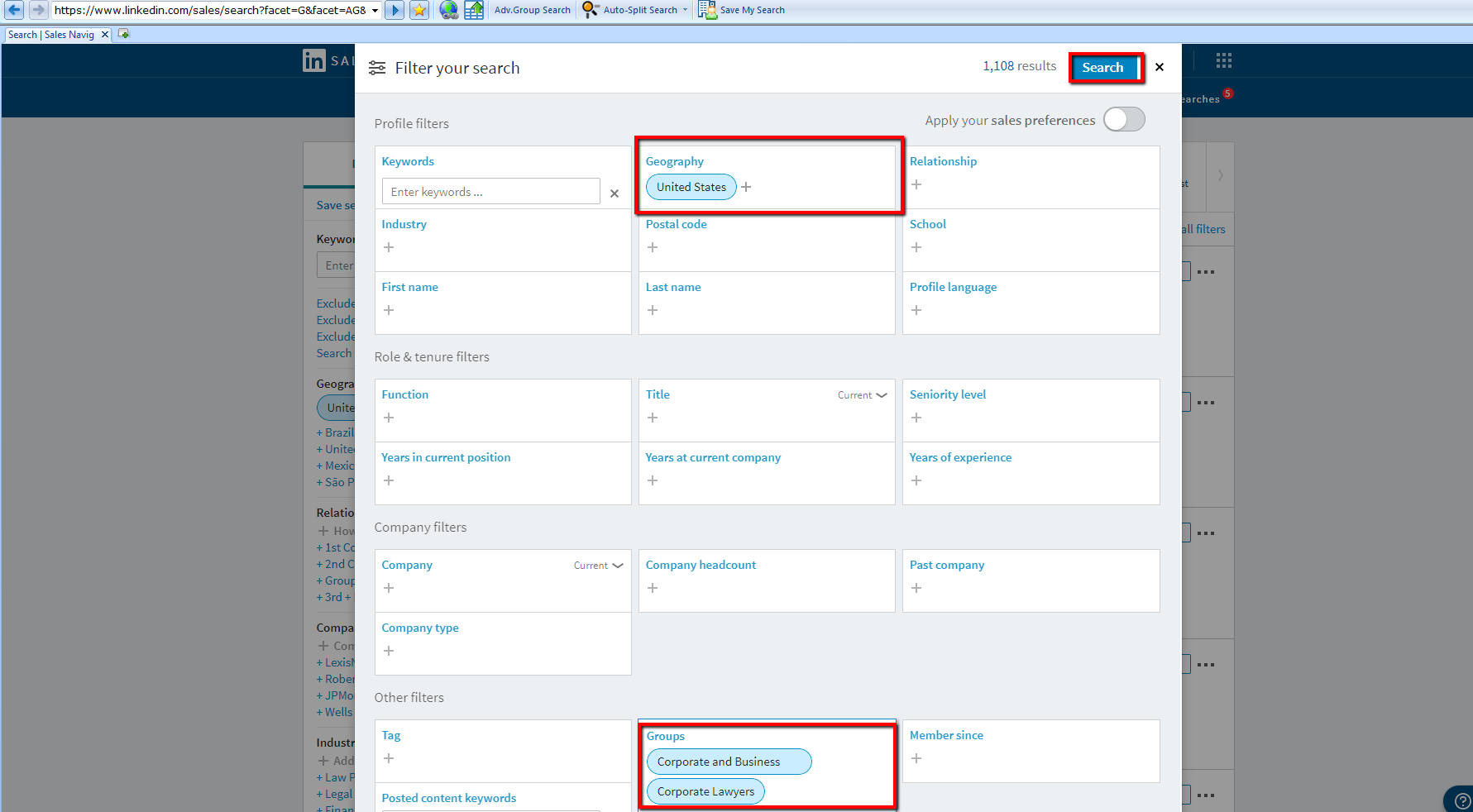Add a School filter with plus
The height and width of the screenshot is (812, 1473).
tap(916, 247)
